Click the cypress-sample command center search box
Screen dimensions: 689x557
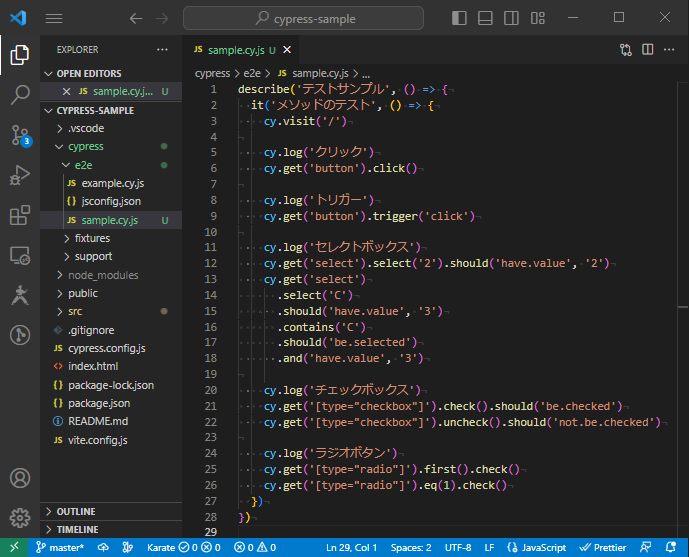point(303,18)
